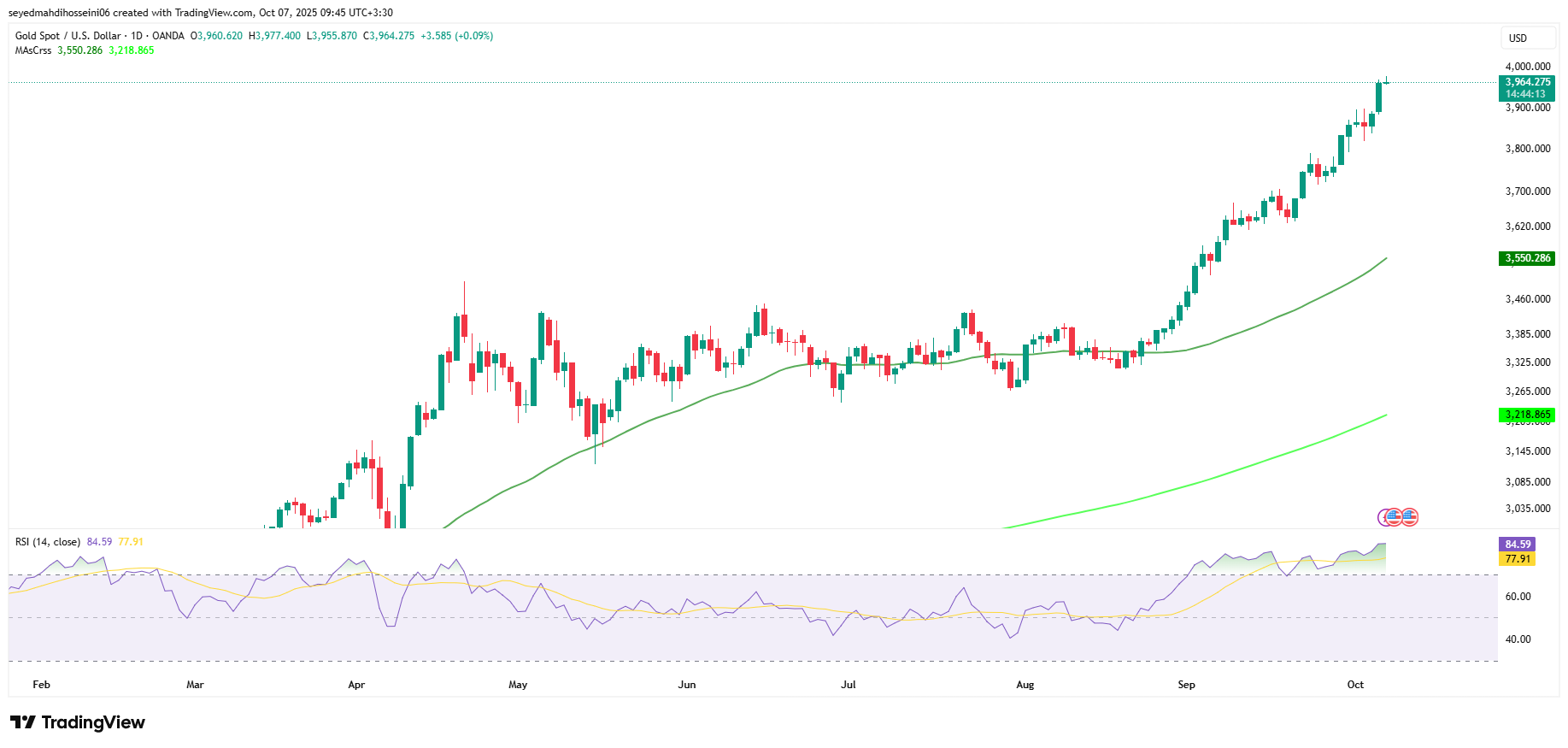Viewport: 1568px width, 748px height.
Task: Select the RSI (14, close) indicator label
Action: [48, 542]
